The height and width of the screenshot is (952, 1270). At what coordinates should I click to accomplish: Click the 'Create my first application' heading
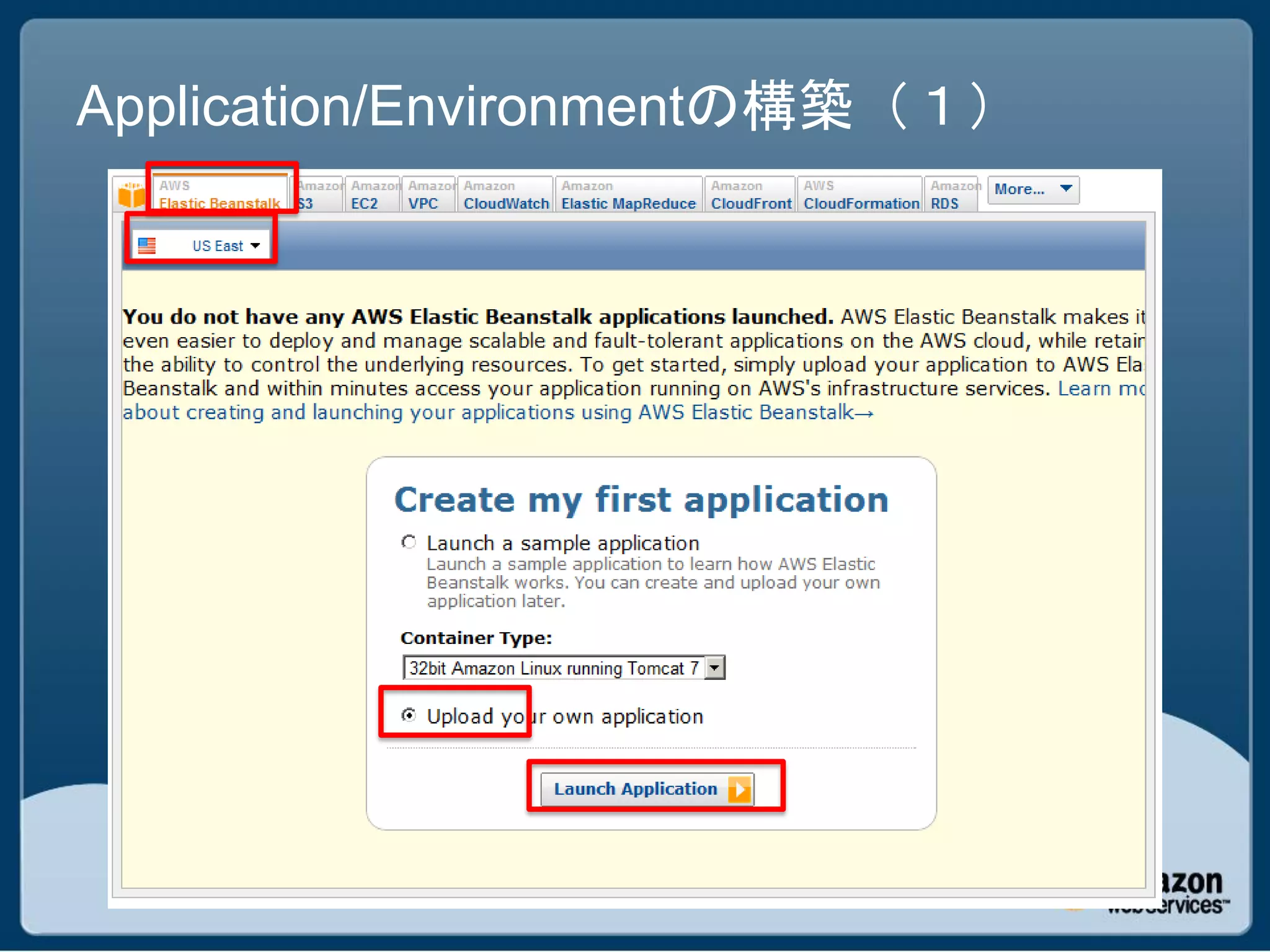pos(642,500)
